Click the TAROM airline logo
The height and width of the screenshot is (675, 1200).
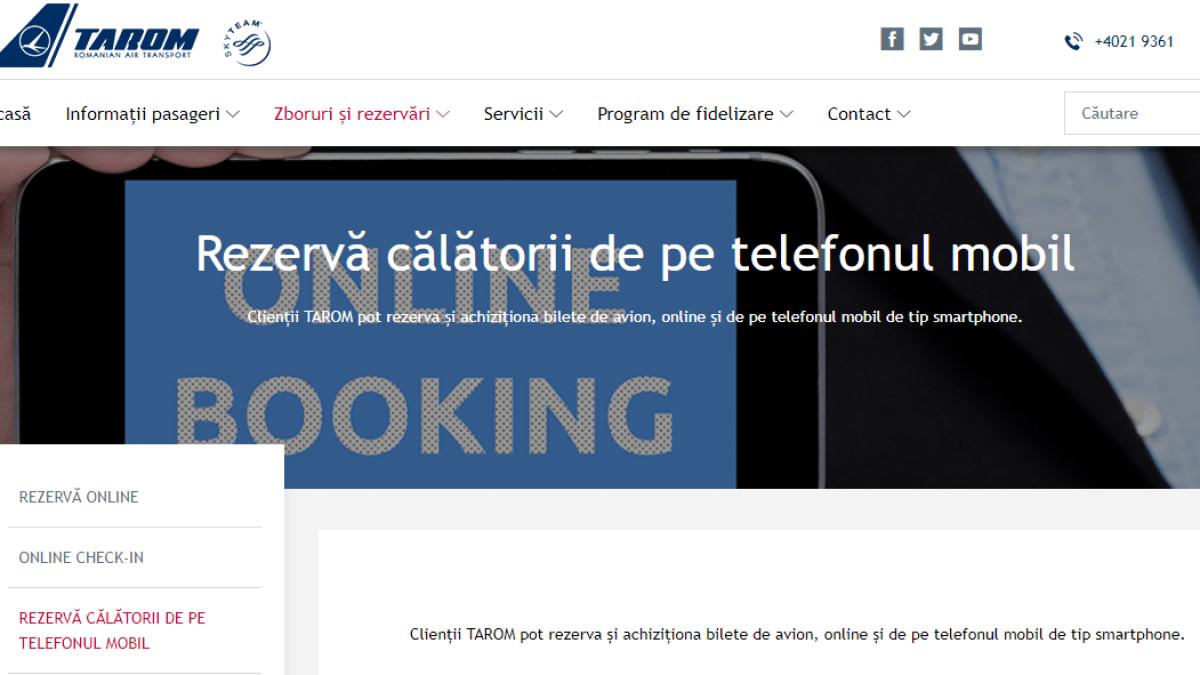99,36
